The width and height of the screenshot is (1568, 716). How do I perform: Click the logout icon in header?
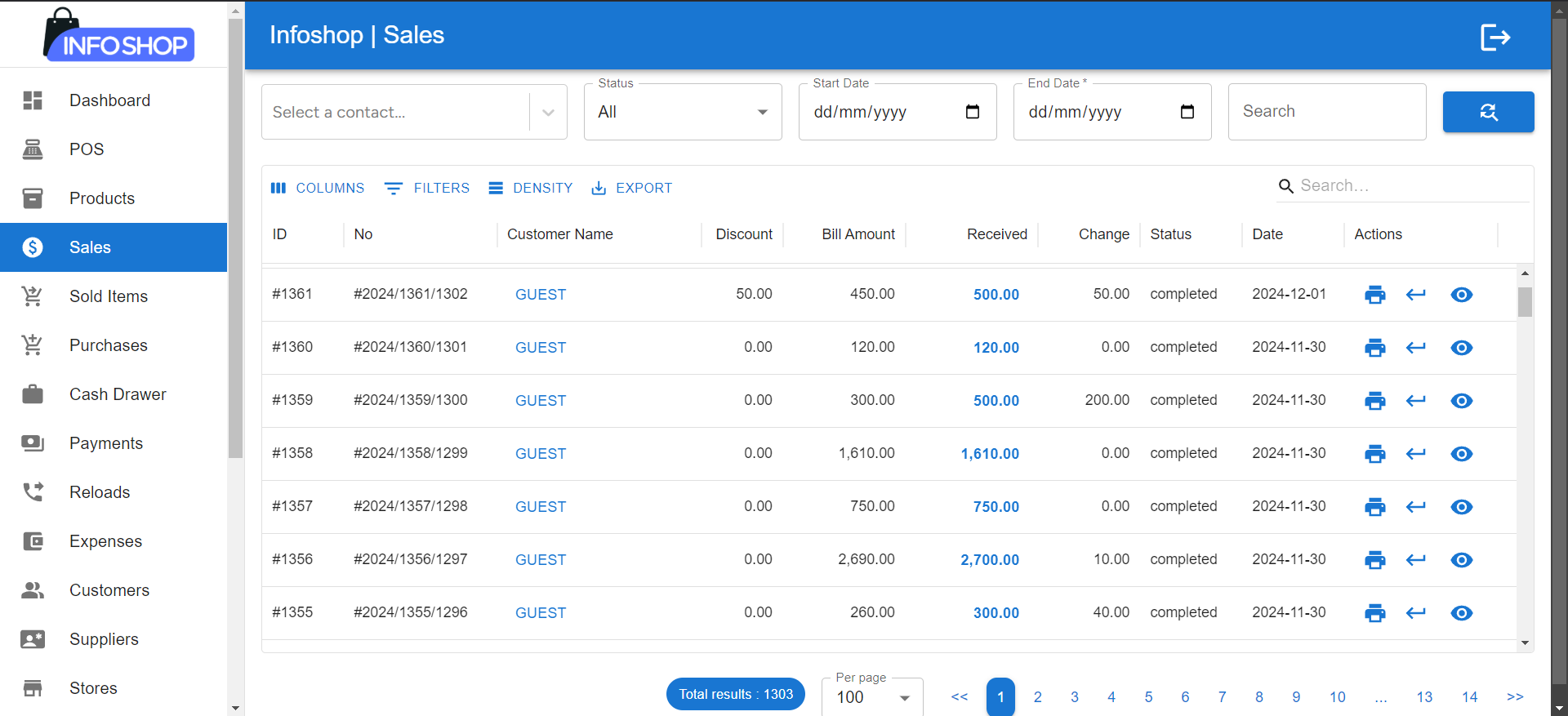tap(1494, 37)
